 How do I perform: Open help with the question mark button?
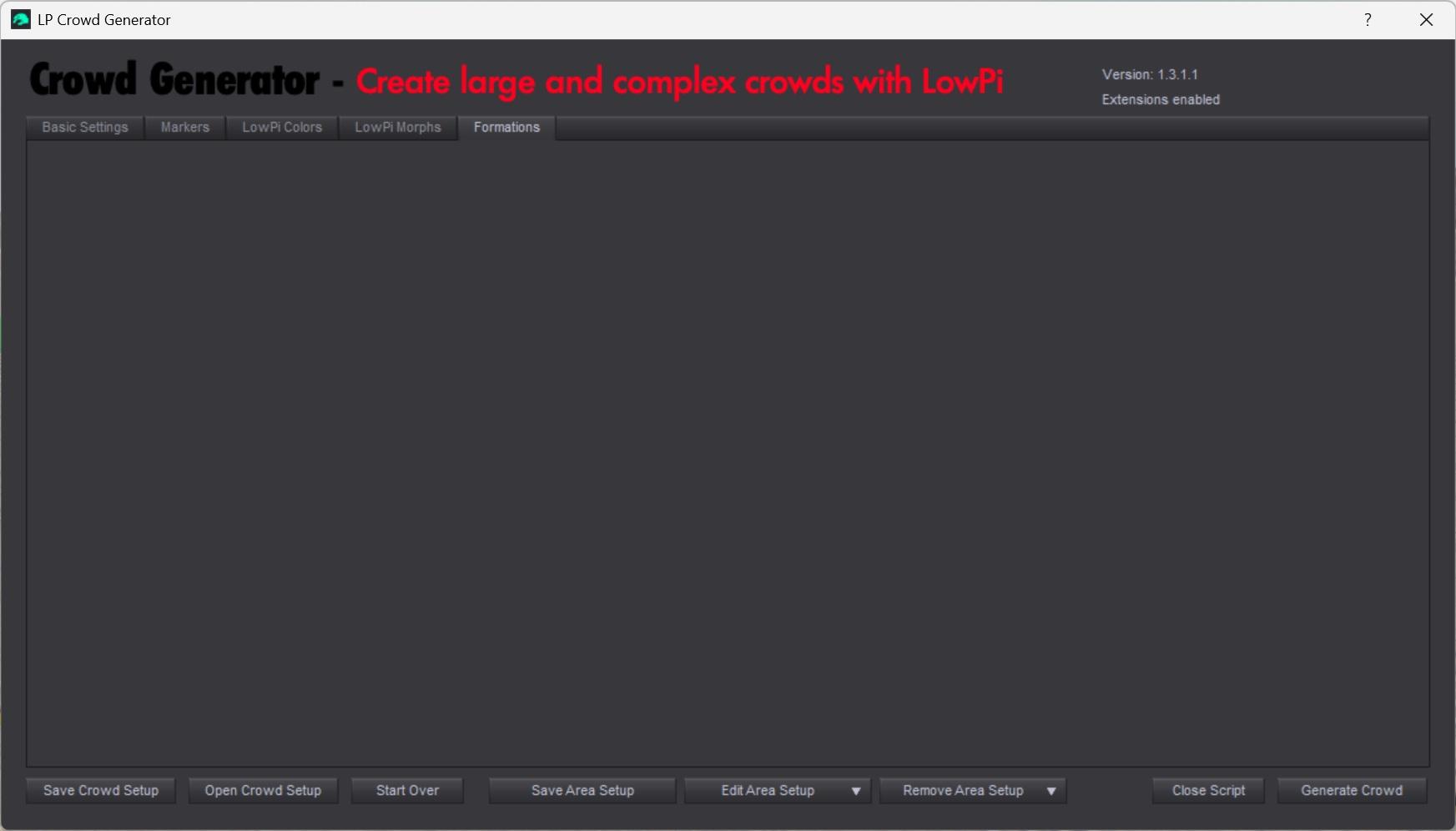[x=1368, y=19]
